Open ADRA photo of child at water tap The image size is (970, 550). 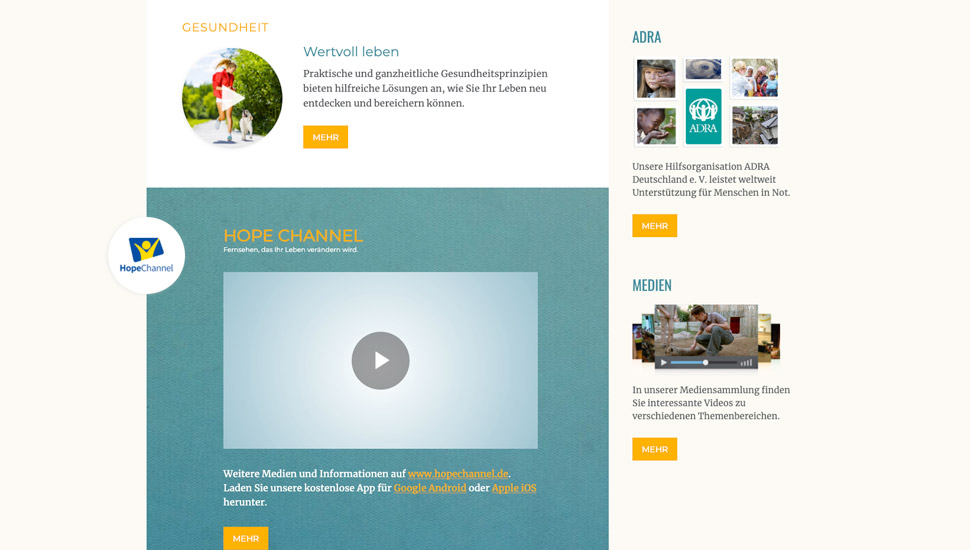[x=656, y=126]
